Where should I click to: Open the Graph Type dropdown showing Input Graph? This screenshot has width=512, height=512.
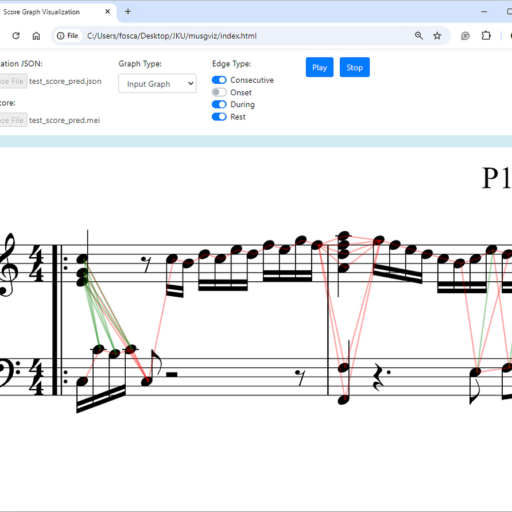[157, 84]
